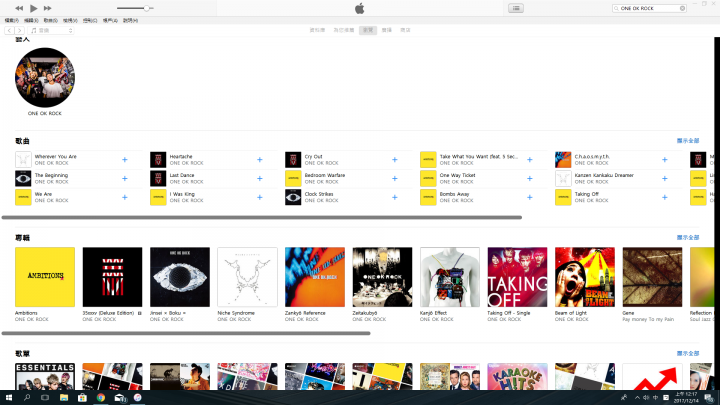The height and width of the screenshot is (405, 720).
Task: Add One Way Ticket to library
Action: 529,179
